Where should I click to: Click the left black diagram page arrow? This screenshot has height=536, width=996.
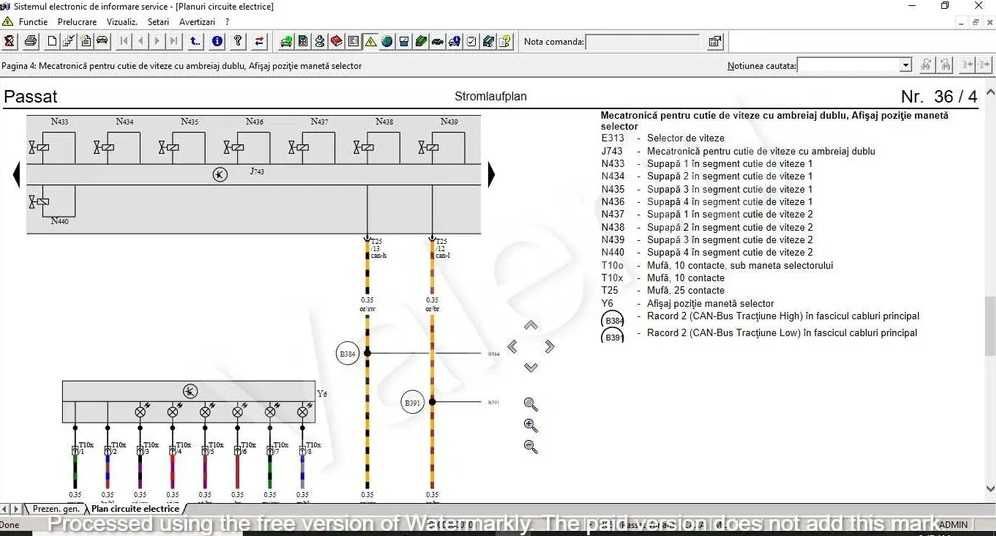click(17, 175)
